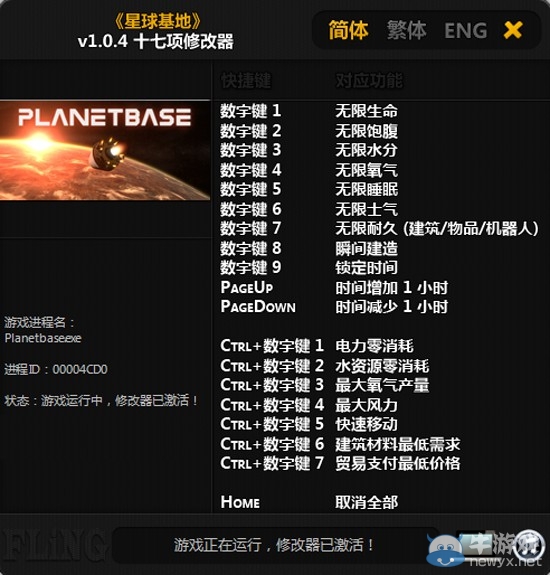The width and height of the screenshot is (550, 575).
Task: Click the 《星球基地》 title text
Action: [x=158, y=21]
